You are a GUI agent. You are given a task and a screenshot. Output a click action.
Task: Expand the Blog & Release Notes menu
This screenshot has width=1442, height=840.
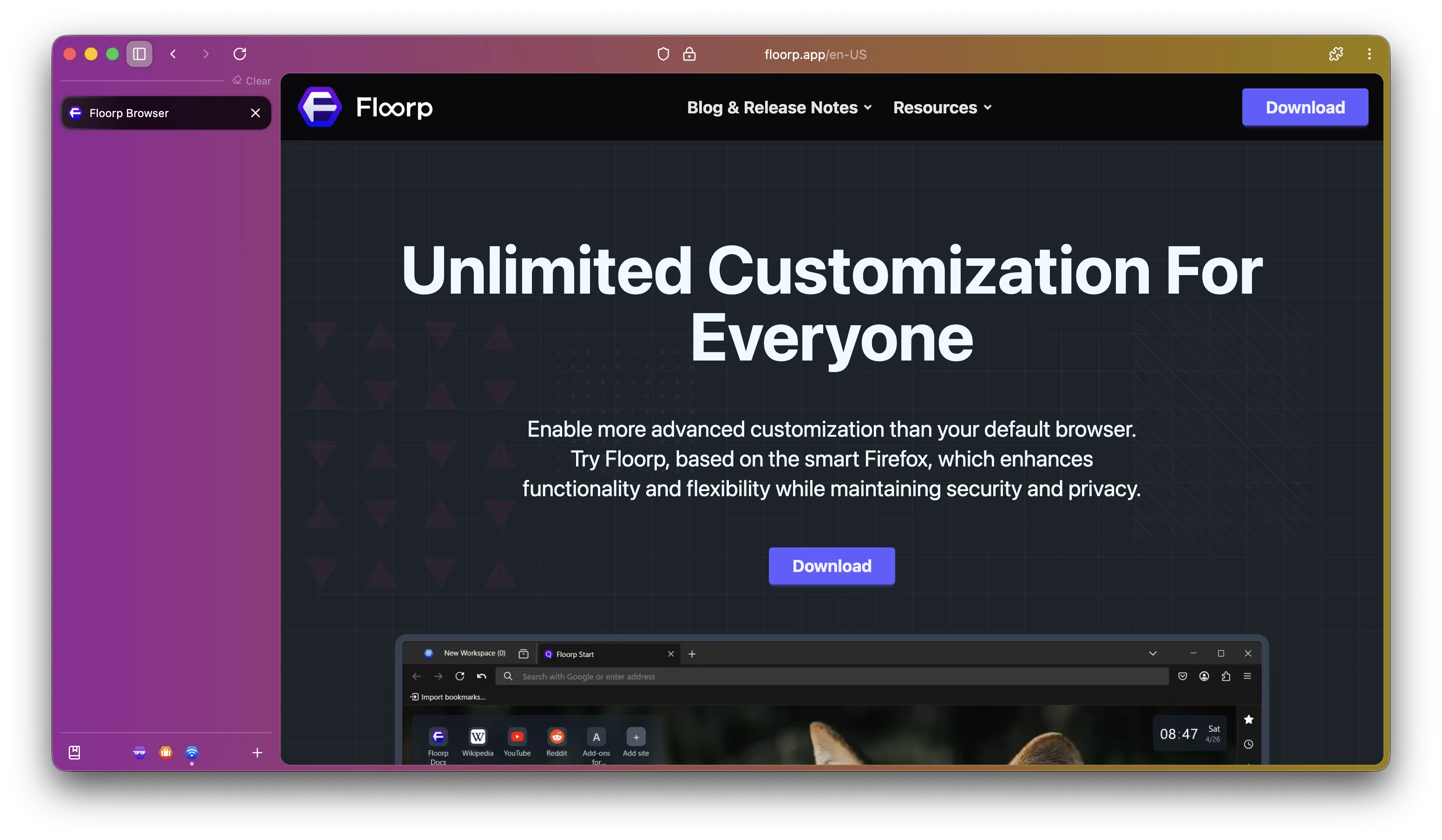pos(779,108)
